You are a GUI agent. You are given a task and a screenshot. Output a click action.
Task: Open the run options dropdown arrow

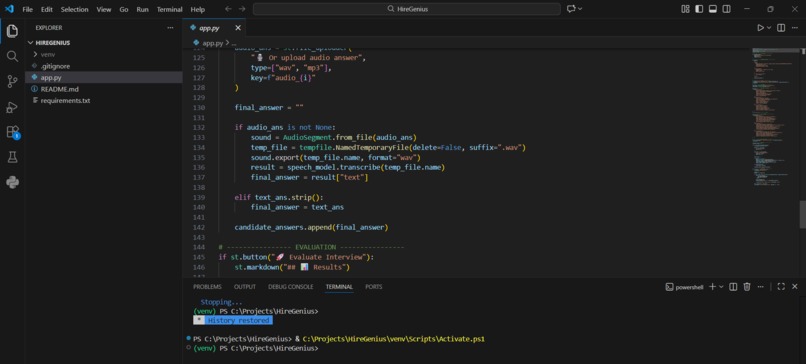click(x=770, y=28)
